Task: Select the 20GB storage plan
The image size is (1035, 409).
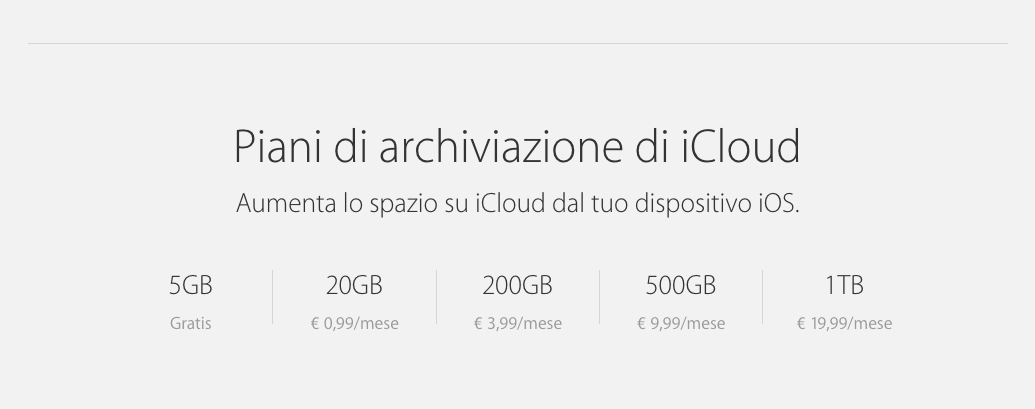Action: pos(354,286)
